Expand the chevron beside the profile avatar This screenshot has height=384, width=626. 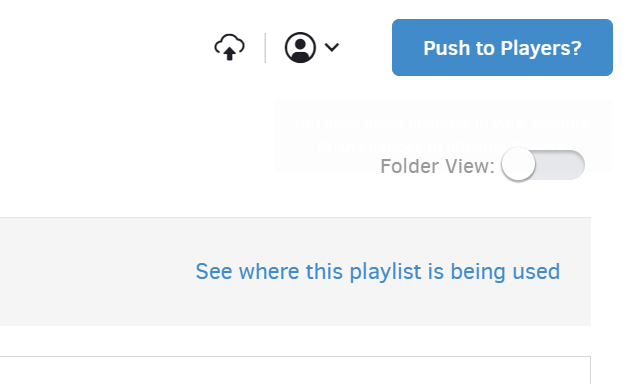[332, 48]
